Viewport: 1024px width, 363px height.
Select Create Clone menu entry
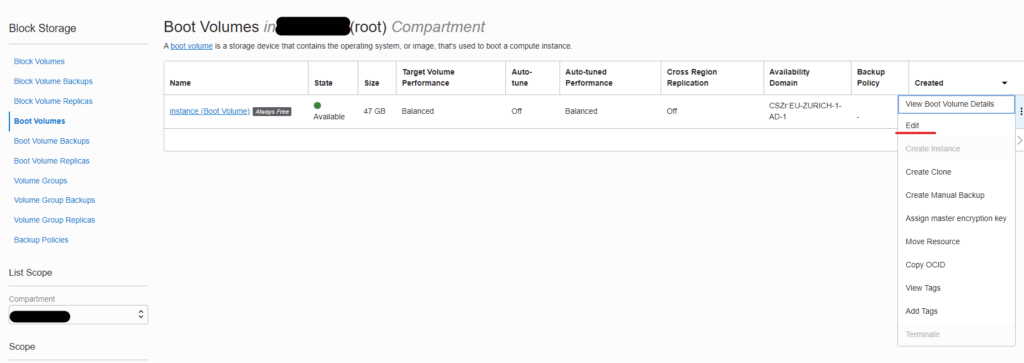click(x=928, y=172)
